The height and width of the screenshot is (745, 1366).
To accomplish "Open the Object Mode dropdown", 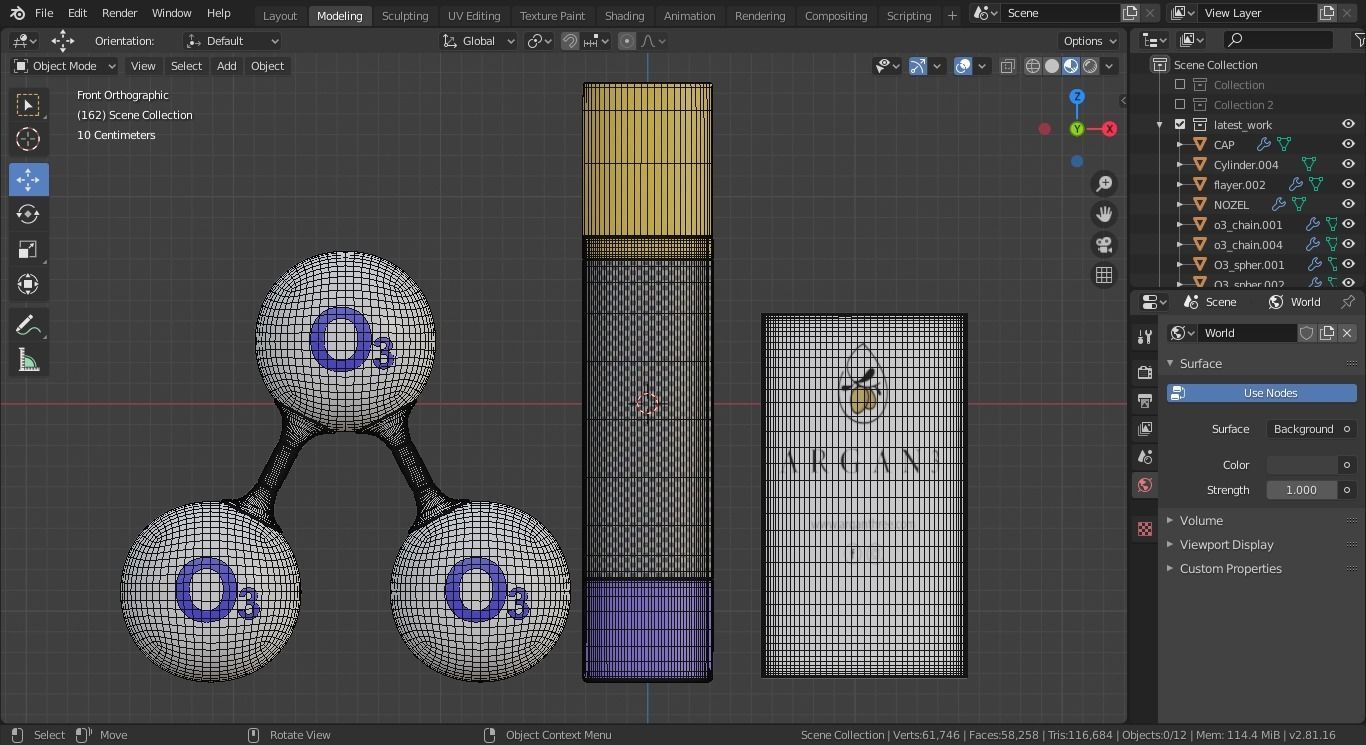I will tap(65, 66).
